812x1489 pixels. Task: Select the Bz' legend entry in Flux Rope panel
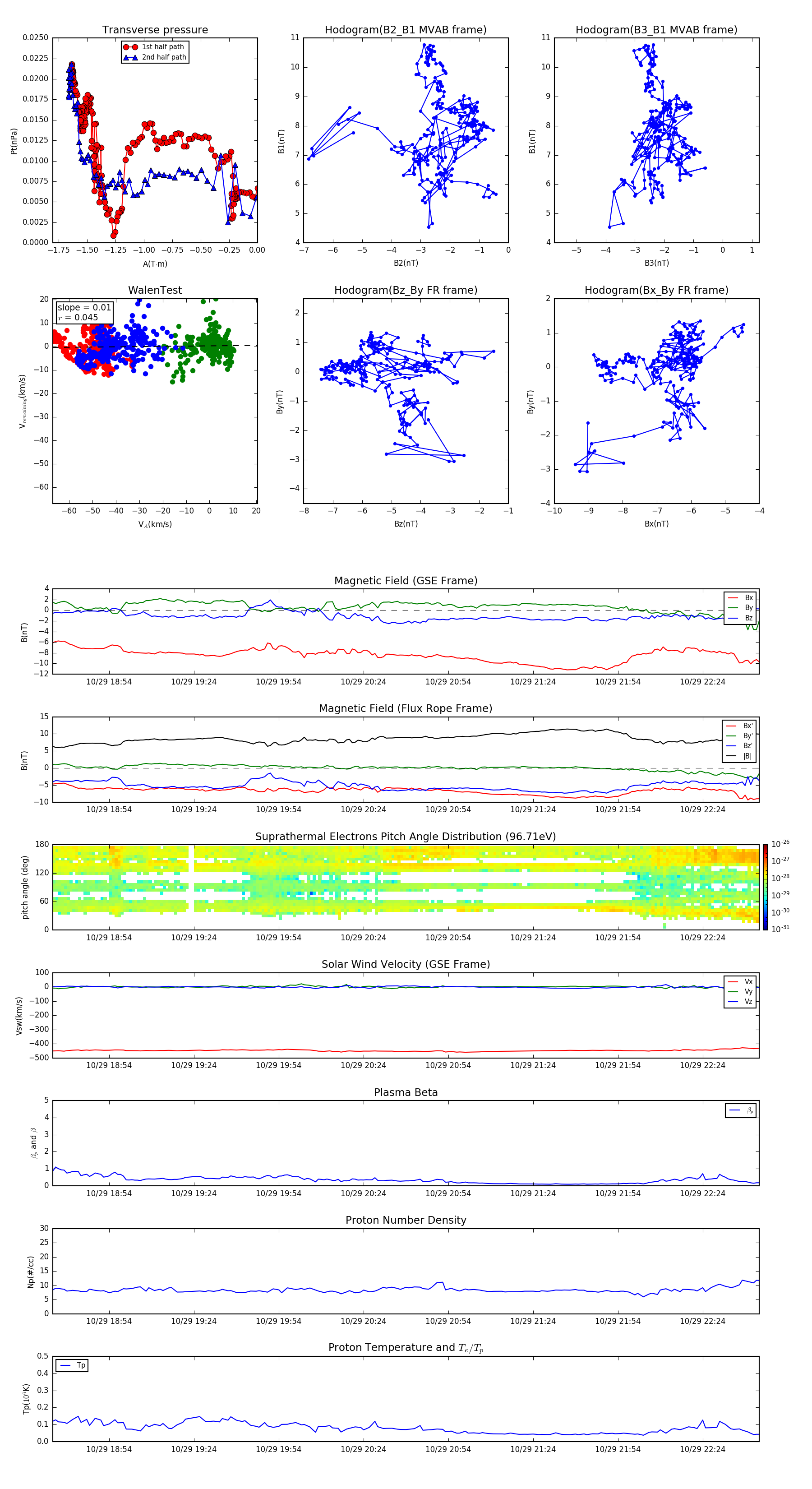tap(739, 746)
